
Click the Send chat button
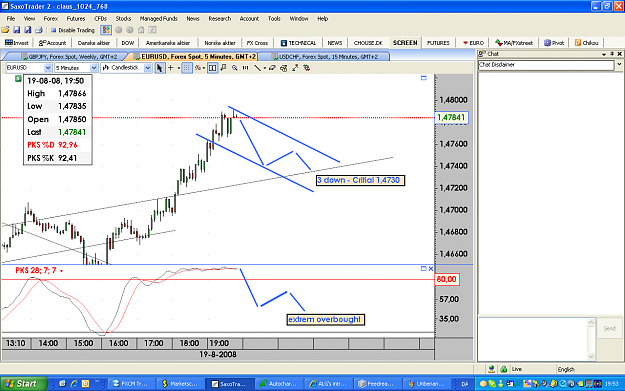[x=609, y=328]
